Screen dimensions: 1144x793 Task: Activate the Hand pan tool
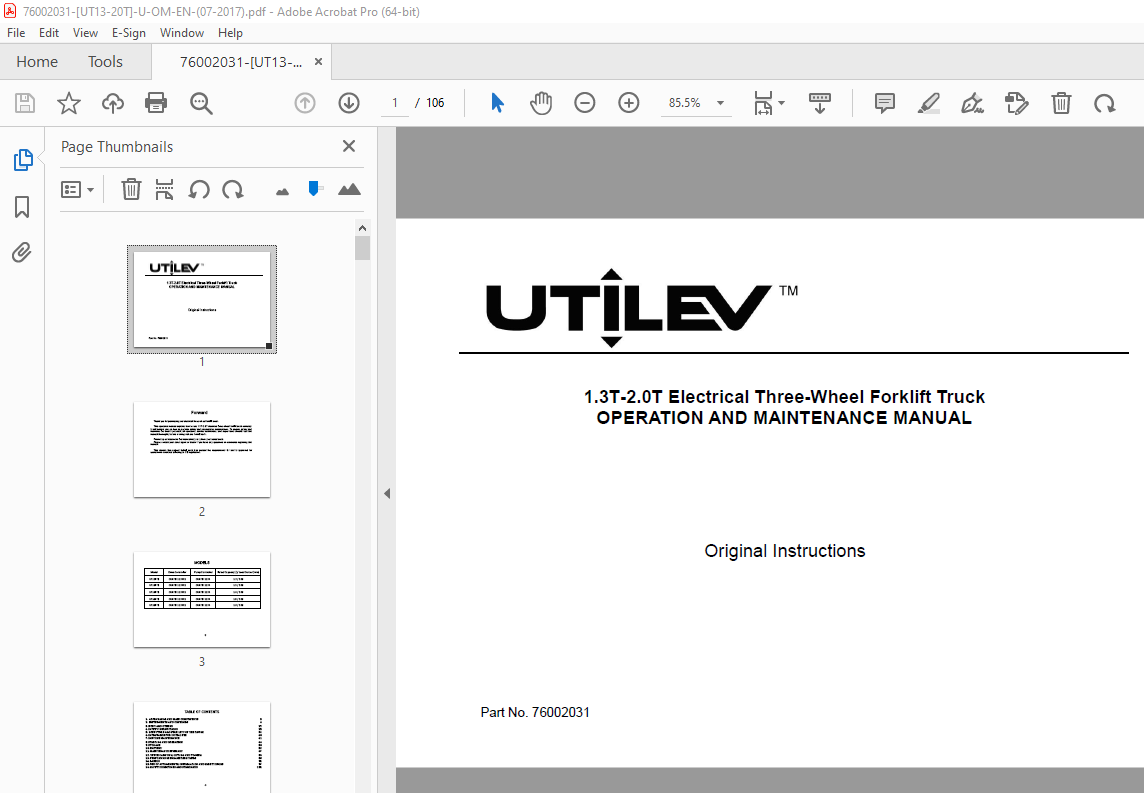(541, 103)
